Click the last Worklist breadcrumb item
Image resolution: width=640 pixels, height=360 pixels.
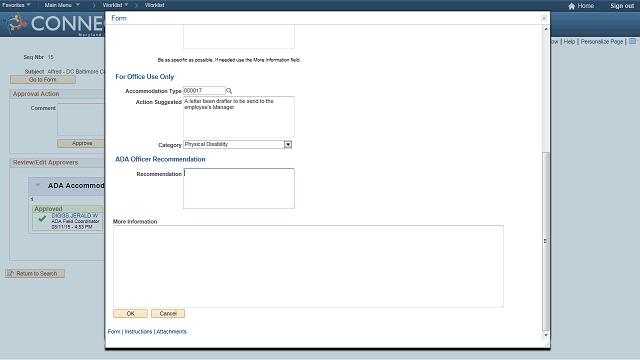point(154,5)
